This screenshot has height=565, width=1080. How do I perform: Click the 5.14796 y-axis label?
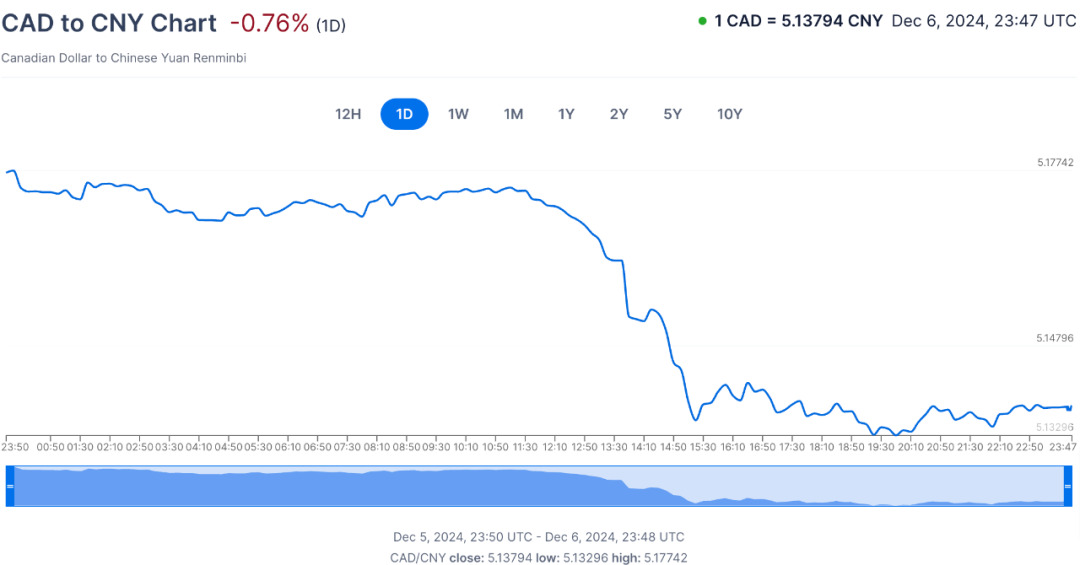tap(1055, 339)
